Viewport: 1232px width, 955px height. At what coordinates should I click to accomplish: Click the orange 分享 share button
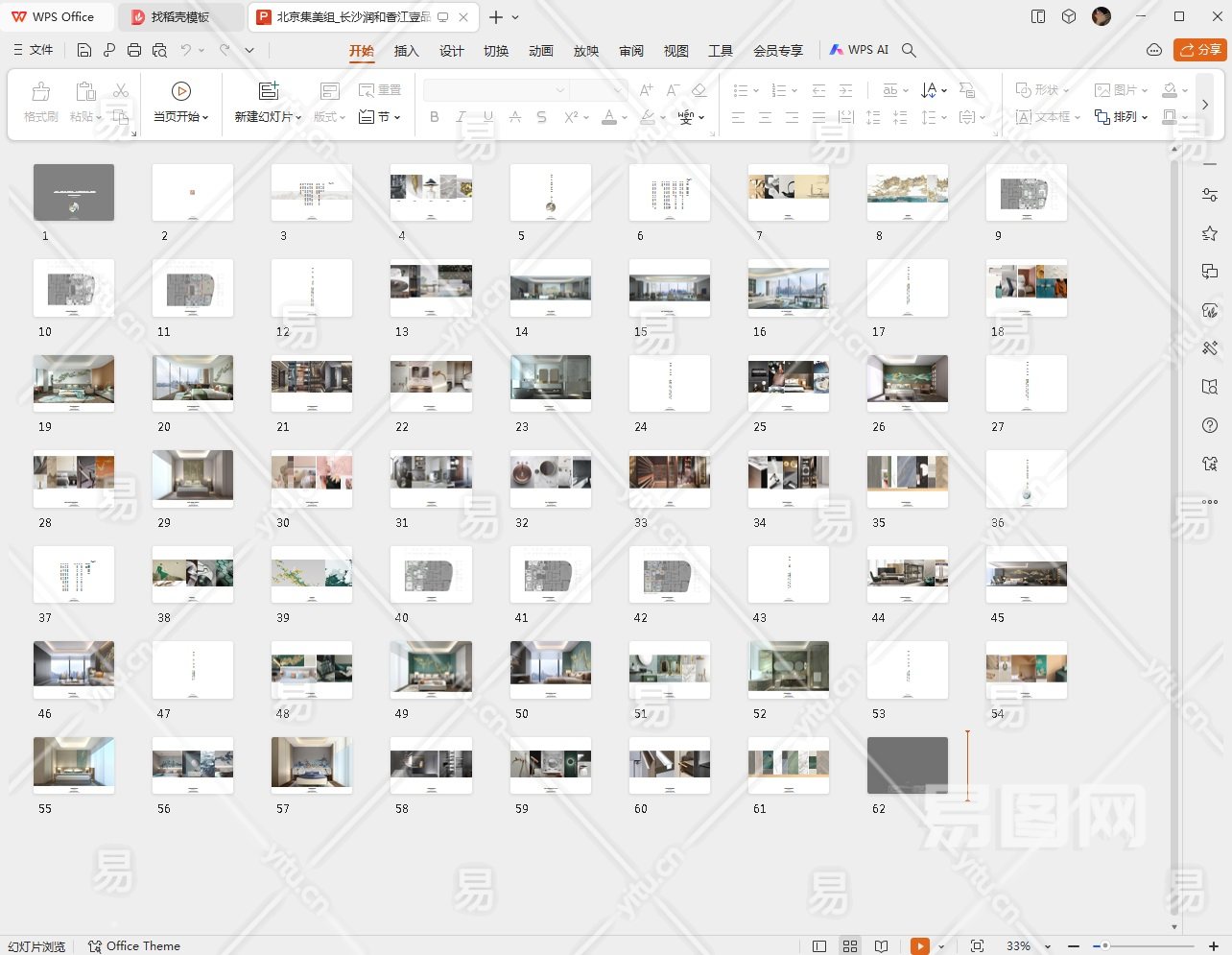[x=1199, y=50]
